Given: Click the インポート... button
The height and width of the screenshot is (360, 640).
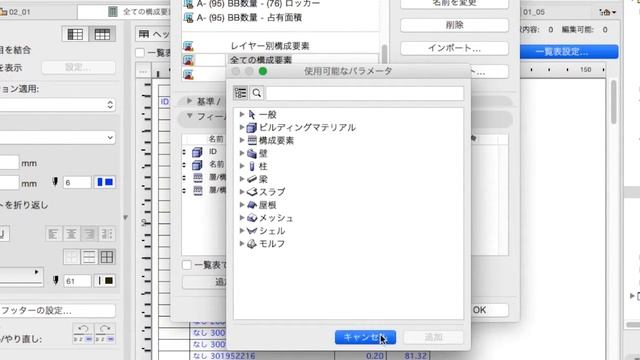Looking at the screenshot, I should (x=454, y=48).
